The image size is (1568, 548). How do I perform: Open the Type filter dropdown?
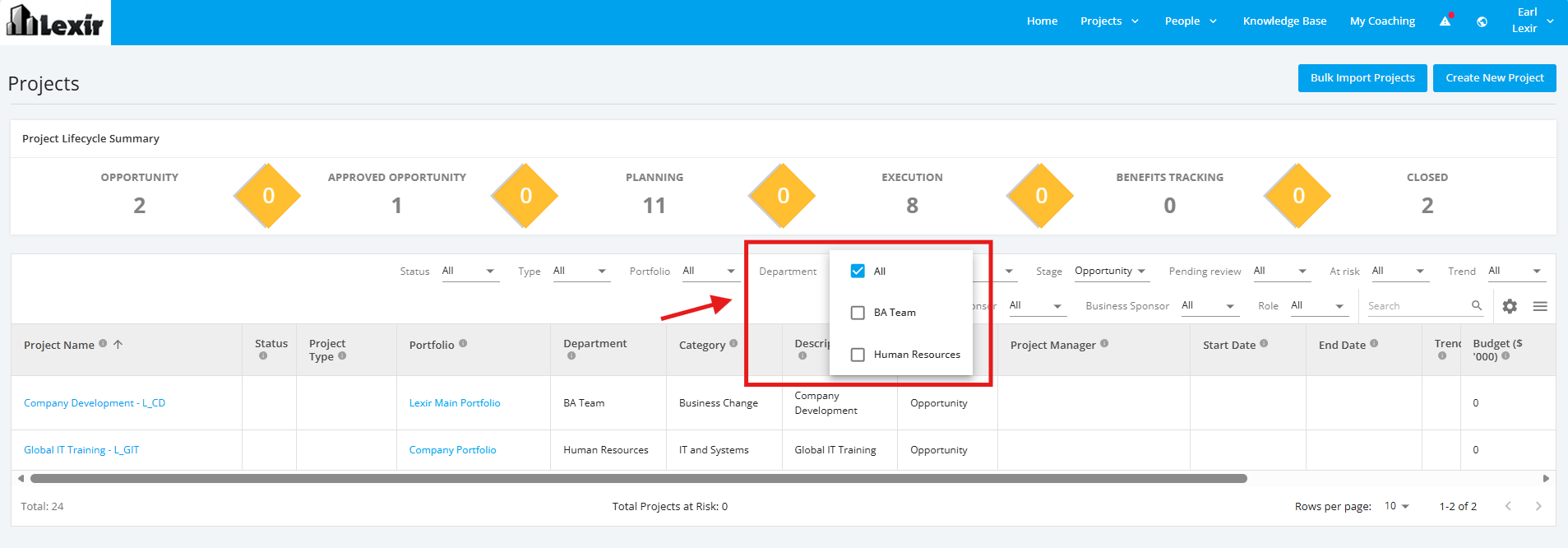tap(581, 271)
